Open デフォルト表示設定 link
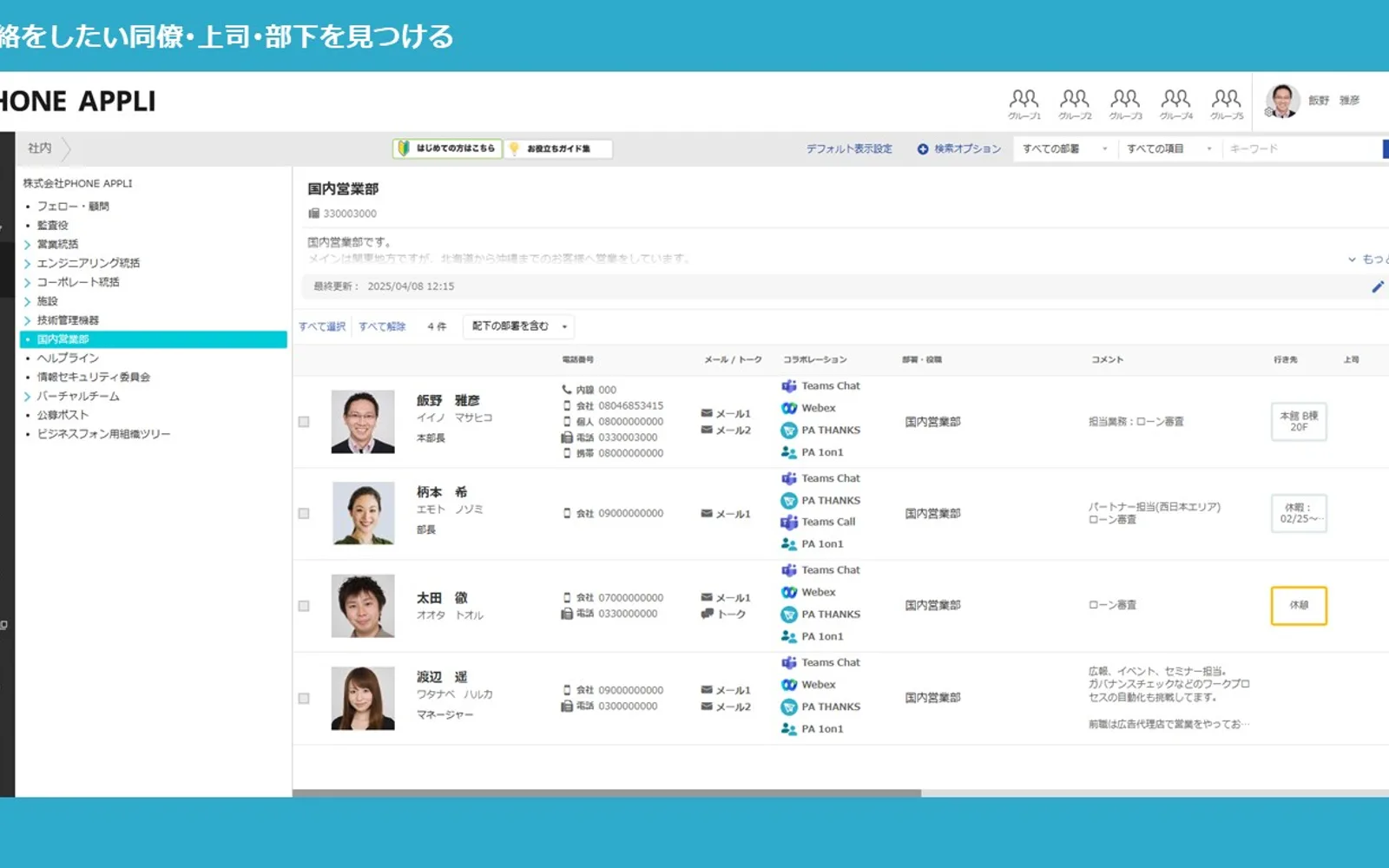1389x868 pixels. click(x=849, y=149)
